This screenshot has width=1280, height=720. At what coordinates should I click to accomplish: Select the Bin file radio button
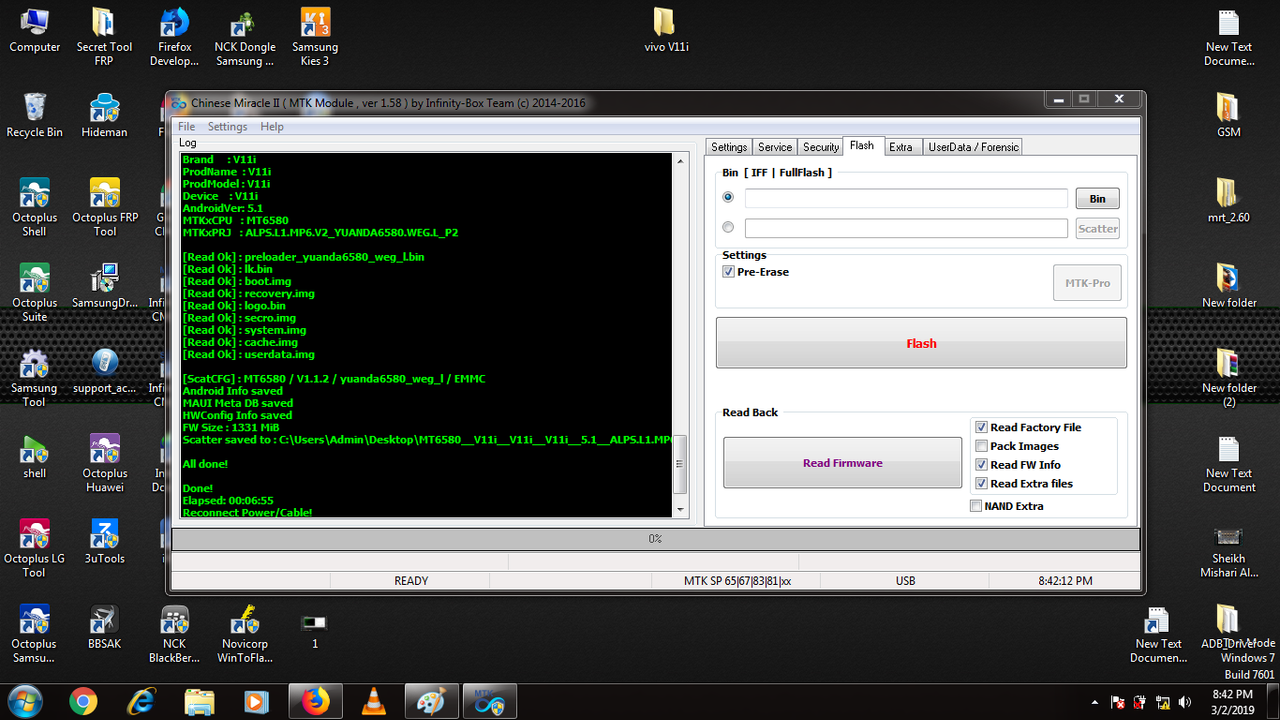click(728, 198)
